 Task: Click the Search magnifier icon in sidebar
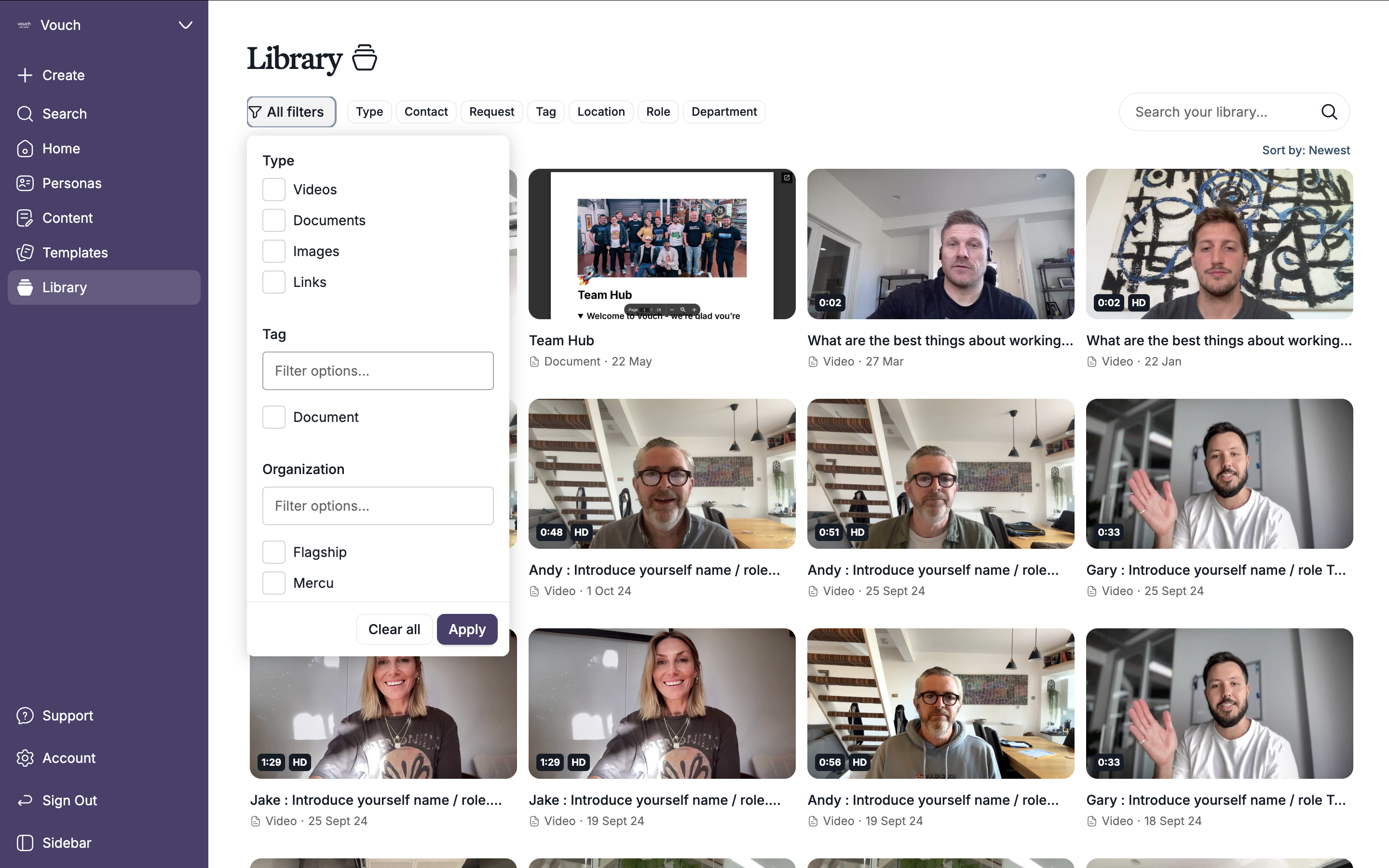point(25,114)
